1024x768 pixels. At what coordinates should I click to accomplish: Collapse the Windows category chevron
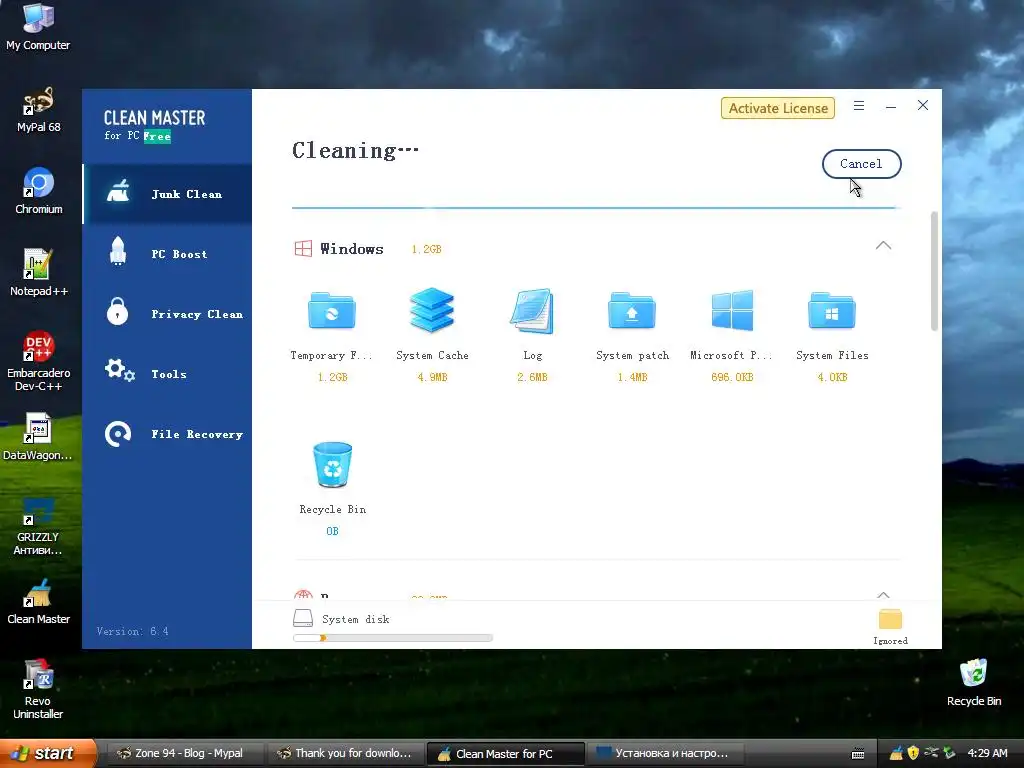[x=883, y=246]
